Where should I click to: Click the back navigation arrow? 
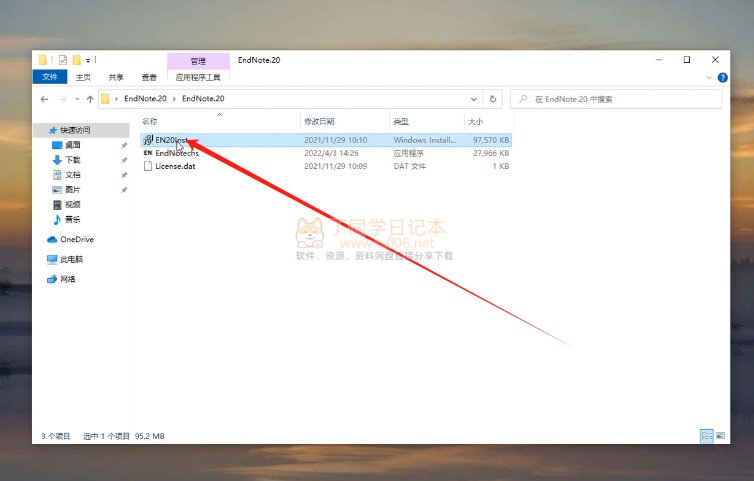pyautogui.click(x=44, y=99)
